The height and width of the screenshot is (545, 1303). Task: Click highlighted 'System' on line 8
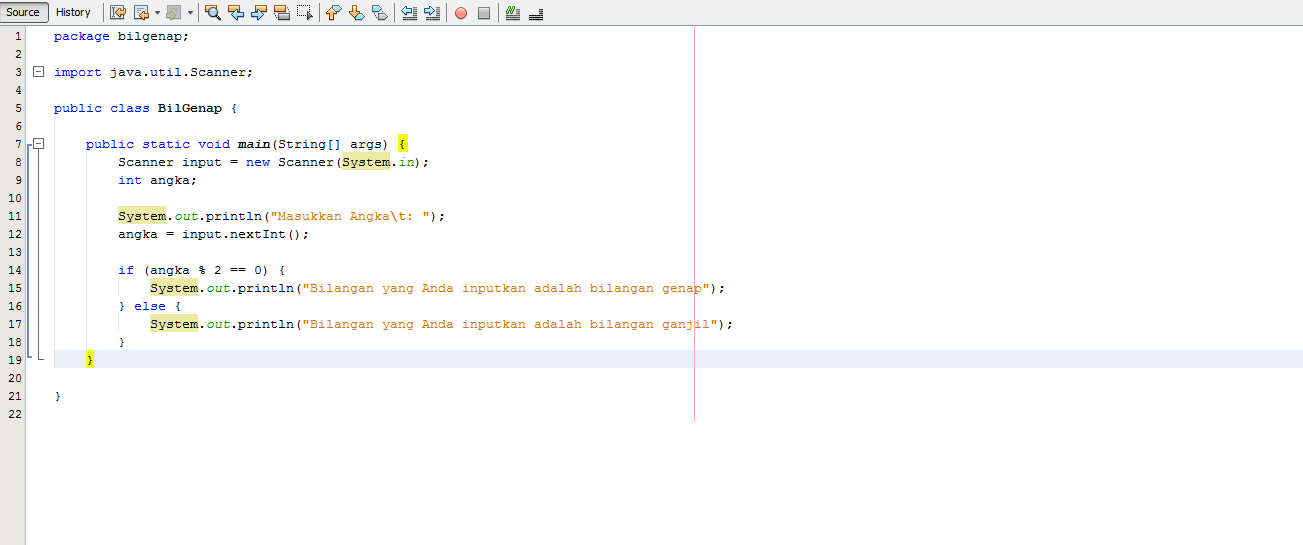(x=366, y=162)
